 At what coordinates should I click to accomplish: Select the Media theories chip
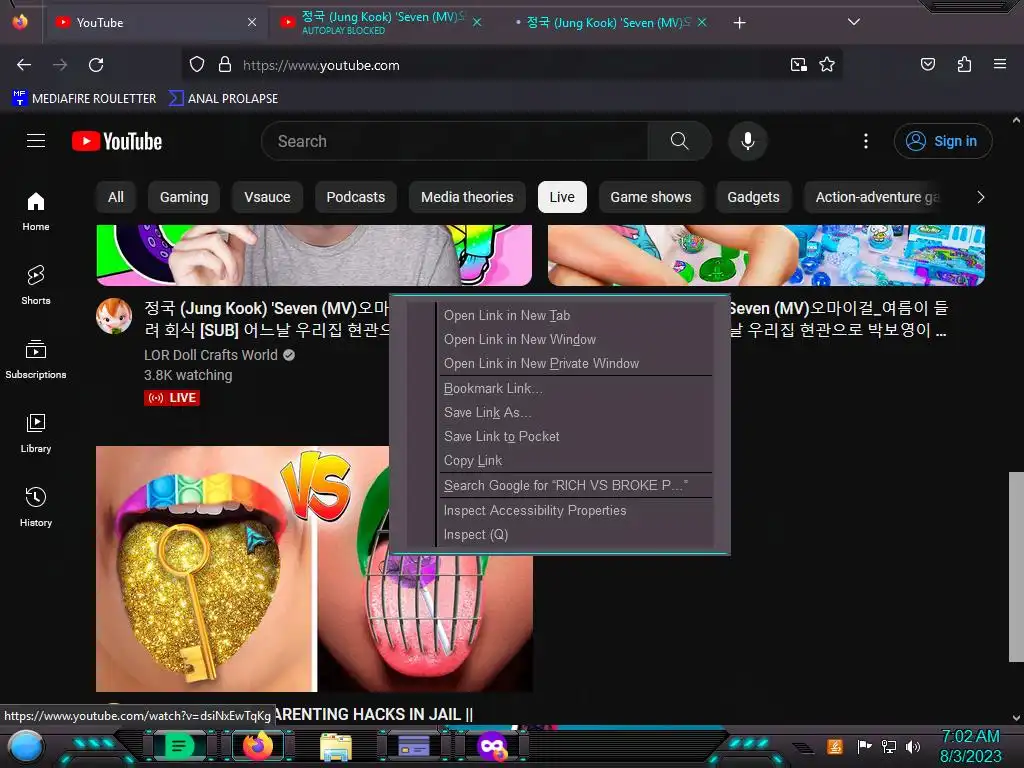pyautogui.click(x=467, y=197)
